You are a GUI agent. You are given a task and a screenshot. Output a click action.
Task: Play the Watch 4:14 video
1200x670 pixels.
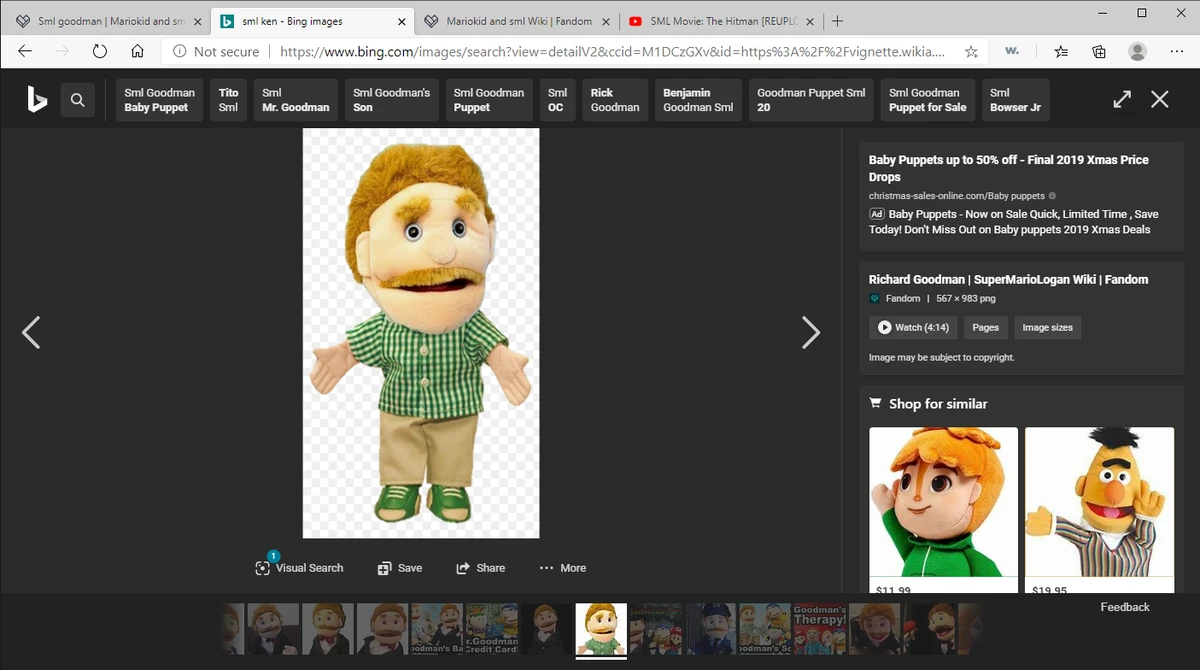[912, 327]
